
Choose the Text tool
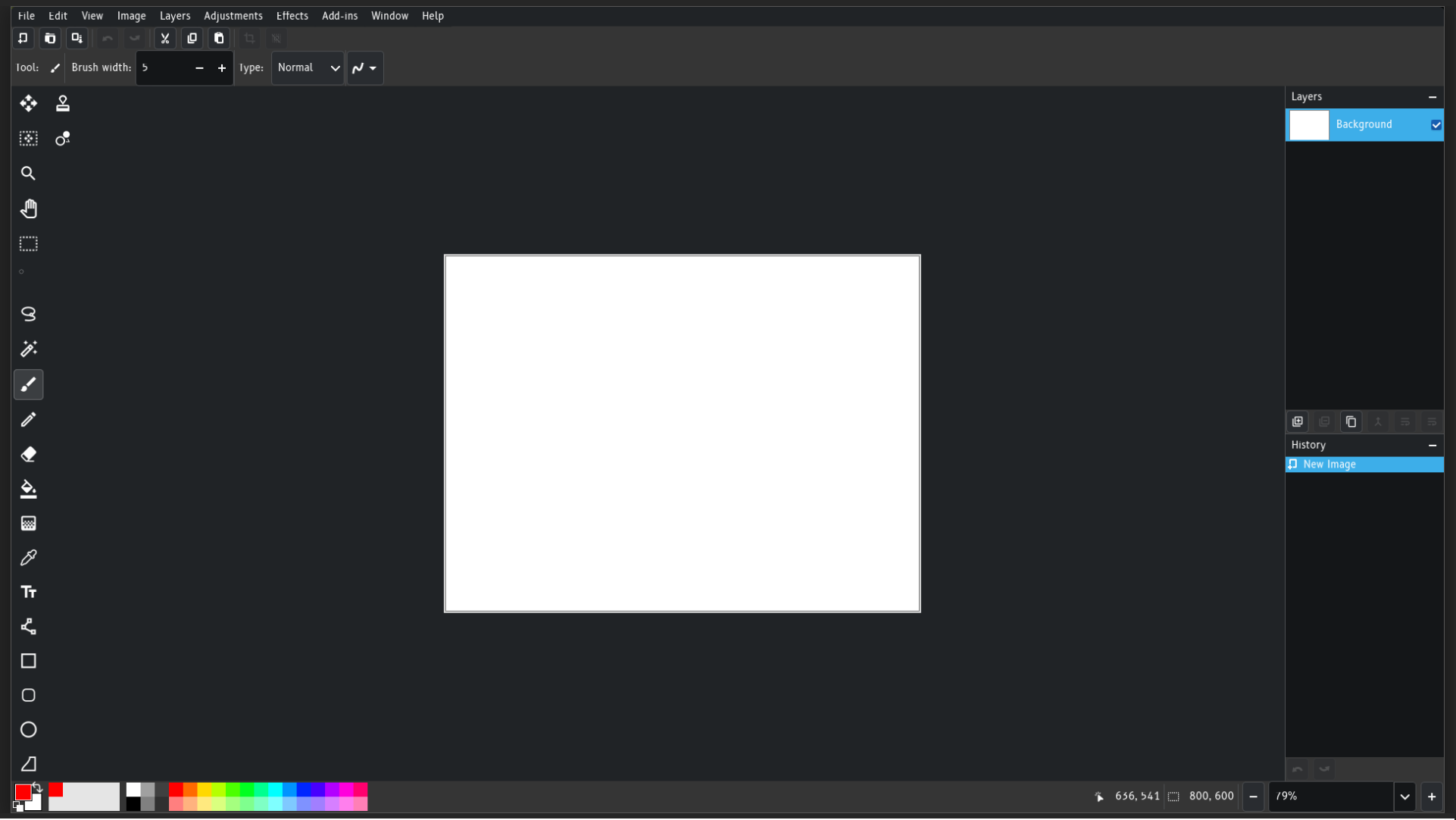28,592
